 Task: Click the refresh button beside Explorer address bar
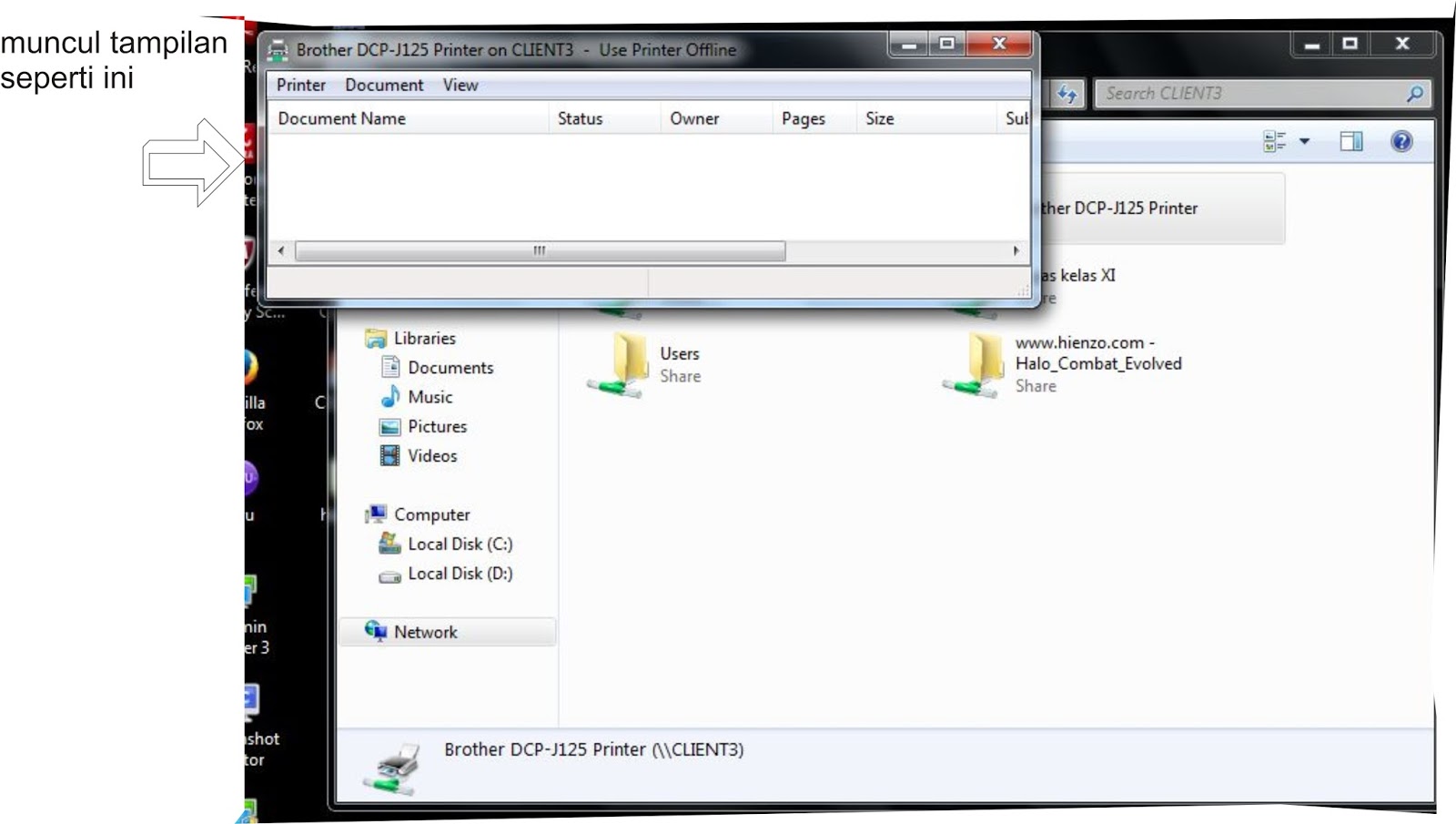(1067, 94)
